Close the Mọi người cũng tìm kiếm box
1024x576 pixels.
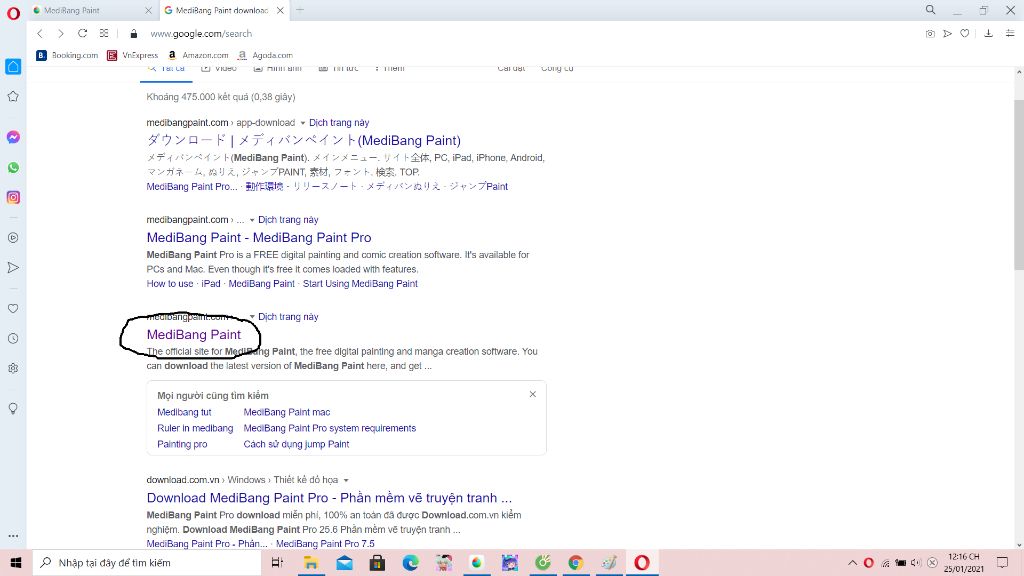coord(533,394)
